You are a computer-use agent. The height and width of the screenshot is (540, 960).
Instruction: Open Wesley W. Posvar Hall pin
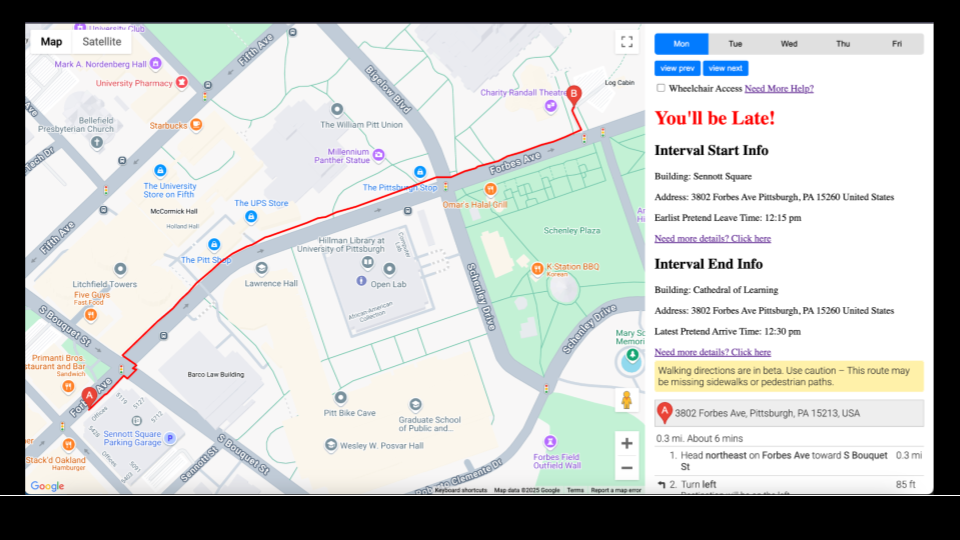coord(331,445)
